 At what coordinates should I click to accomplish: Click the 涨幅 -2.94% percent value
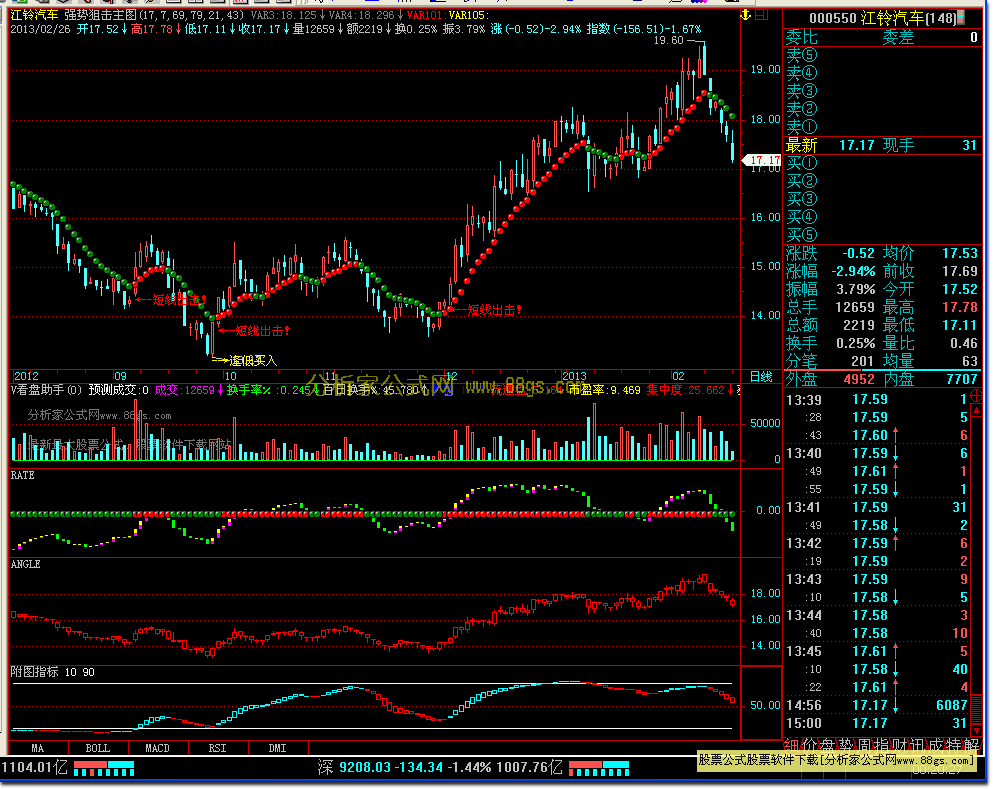(x=853, y=272)
